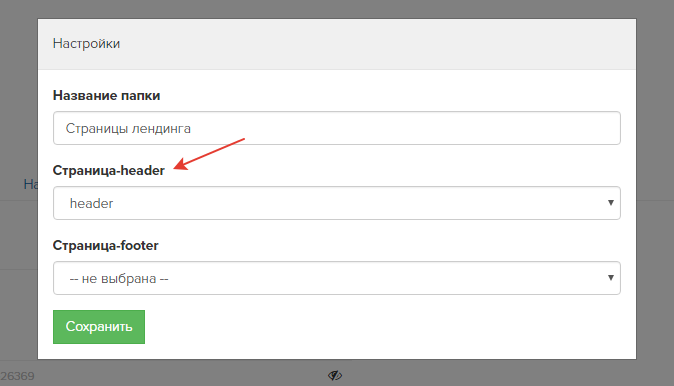
Task: Click the Страница-header label
Action: 108,170
